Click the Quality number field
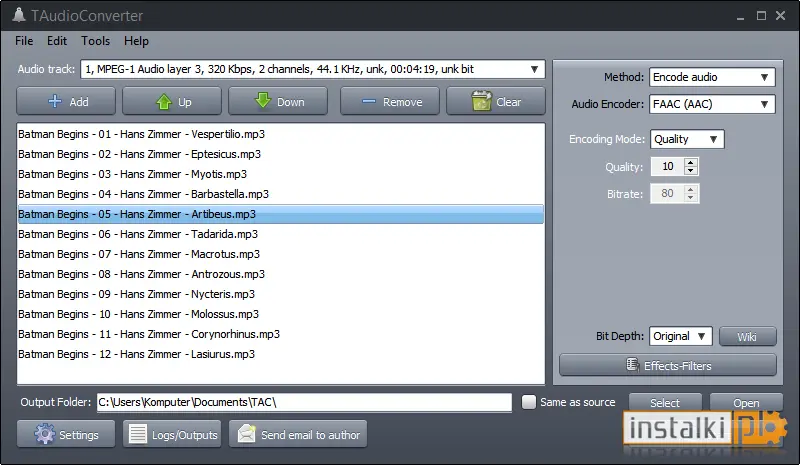The image size is (800, 465). (667, 166)
